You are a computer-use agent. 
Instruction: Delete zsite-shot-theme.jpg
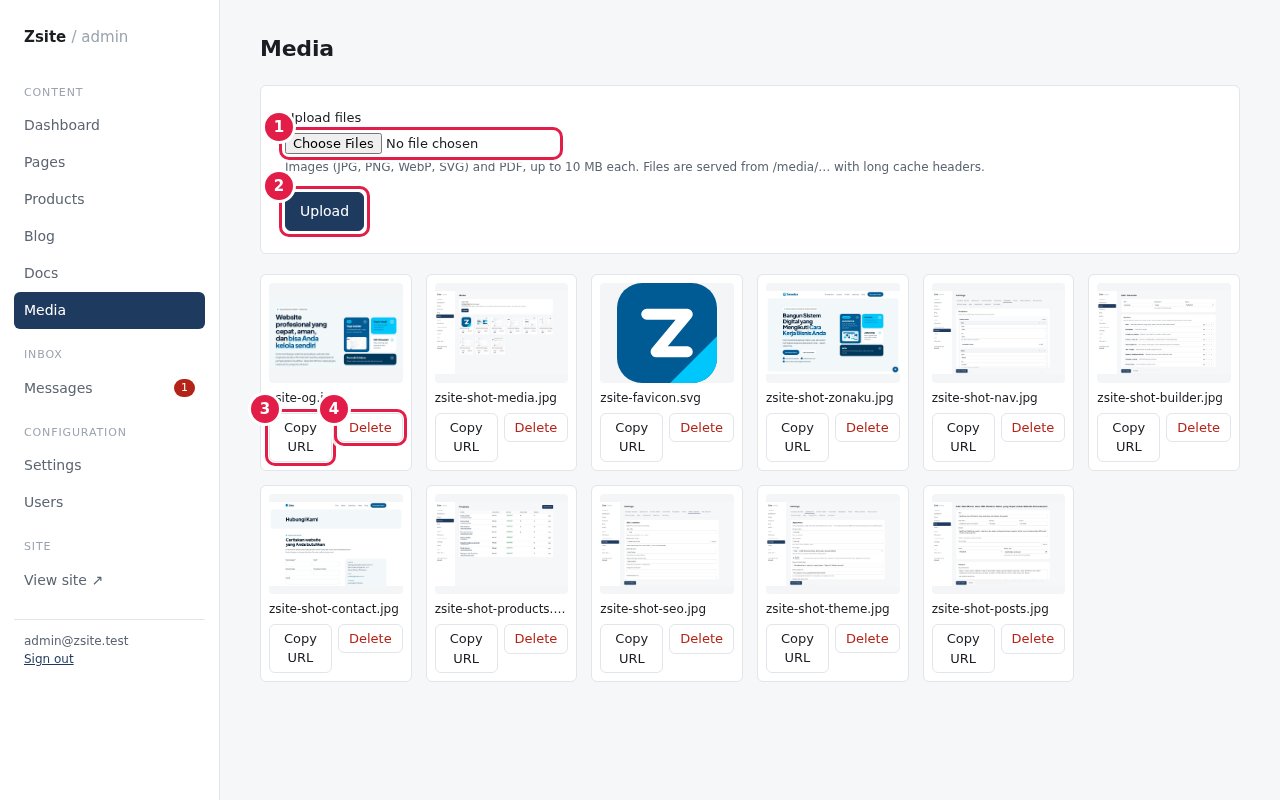point(867,638)
